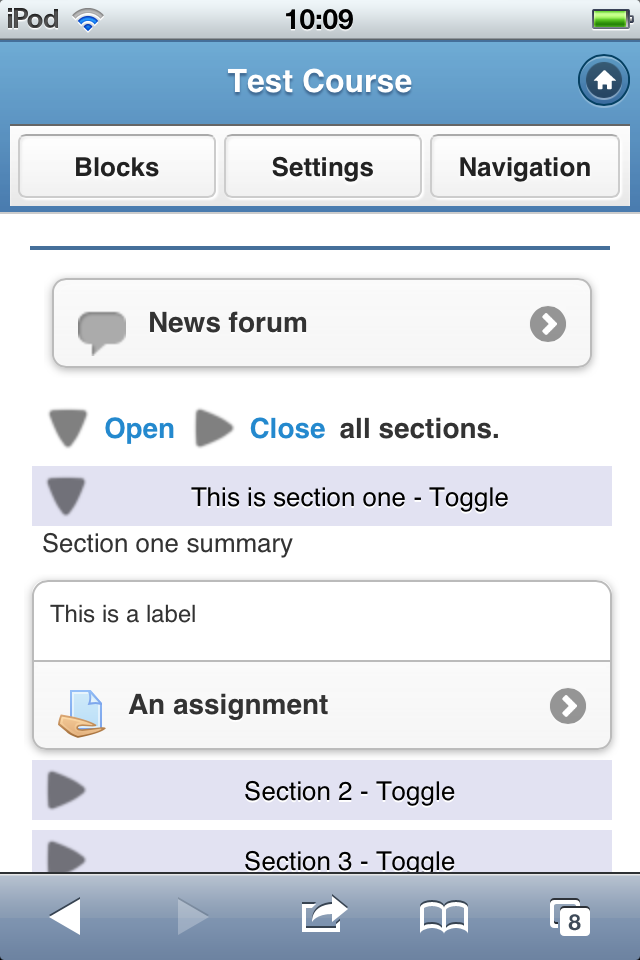Tap the home icon in header
The height and width of the screenshot is (960, 640).
click(603, 80)
